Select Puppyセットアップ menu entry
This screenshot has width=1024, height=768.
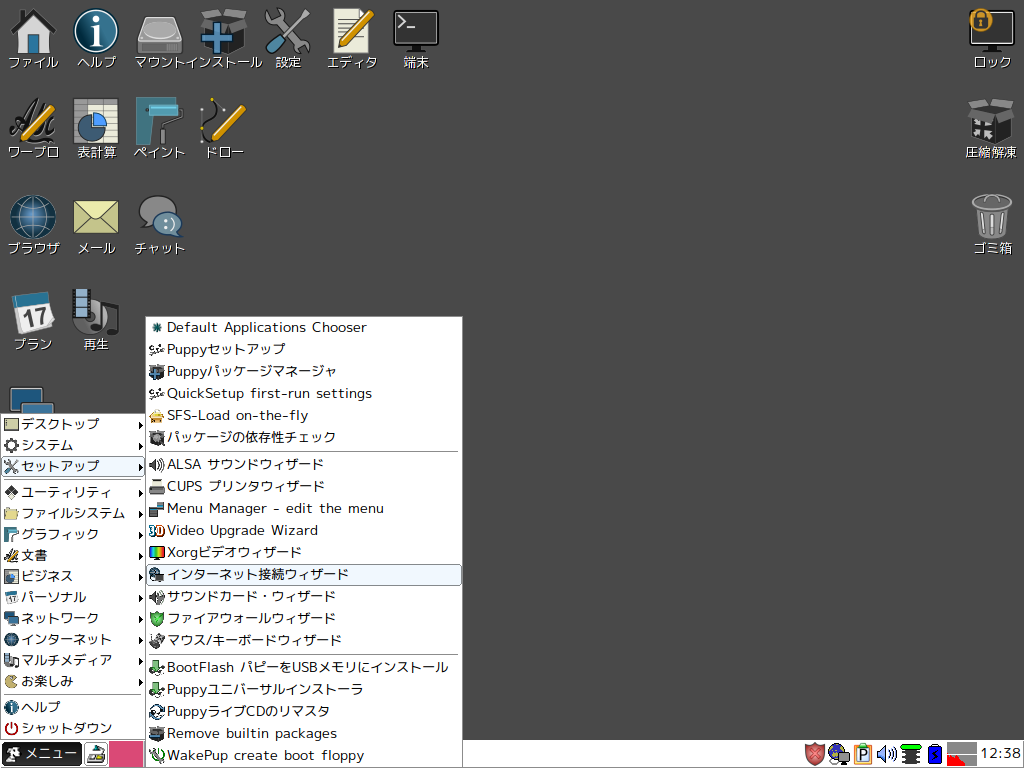click(304, 349)
